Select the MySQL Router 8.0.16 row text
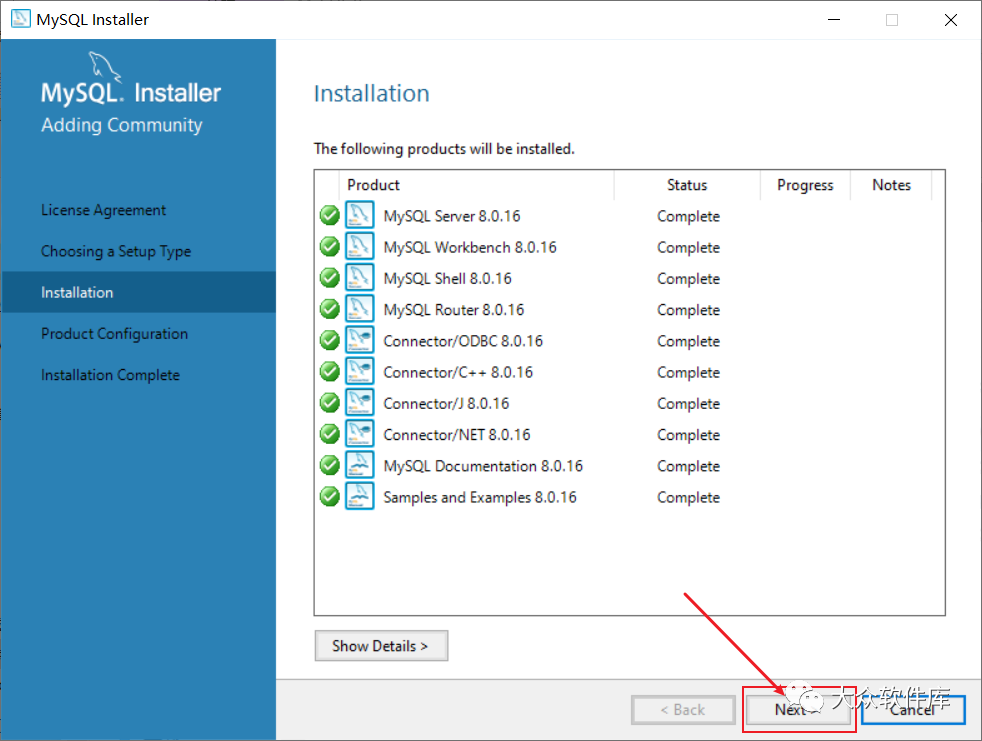This screenshot has width=982, height=741. pyautogui.click(x=453, y=310)
